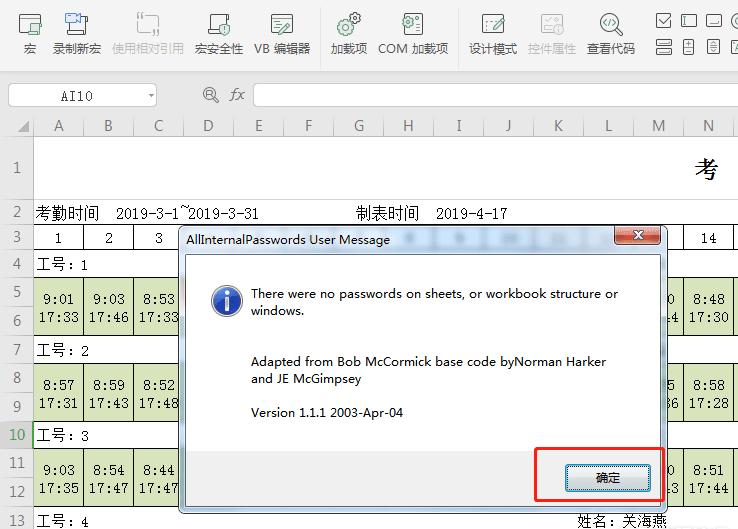
Task: Click the 2019-3-1~2019-3-31 date range text
Action: (187, 214)
